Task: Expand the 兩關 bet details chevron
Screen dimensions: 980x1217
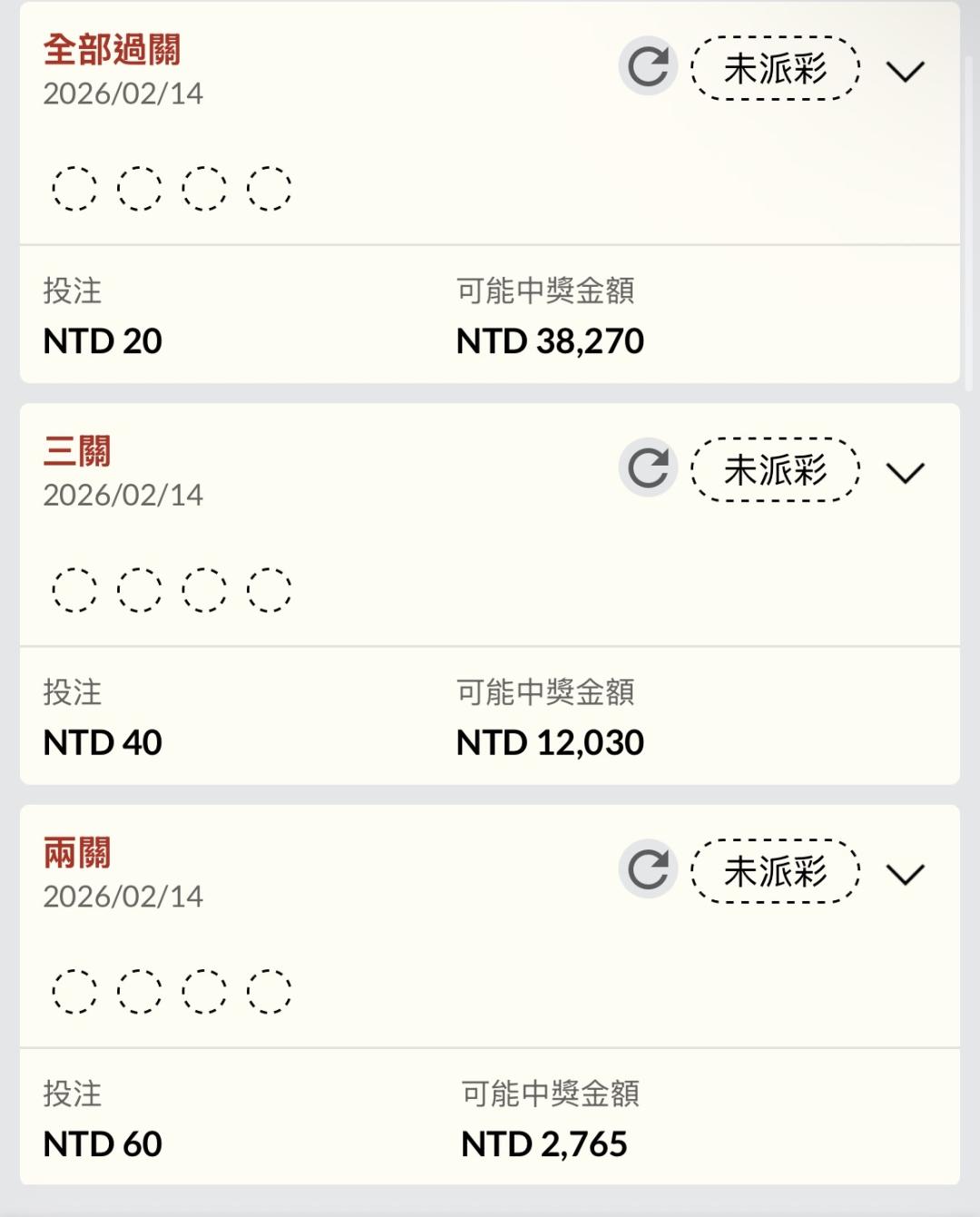Action: click(905, 873)
